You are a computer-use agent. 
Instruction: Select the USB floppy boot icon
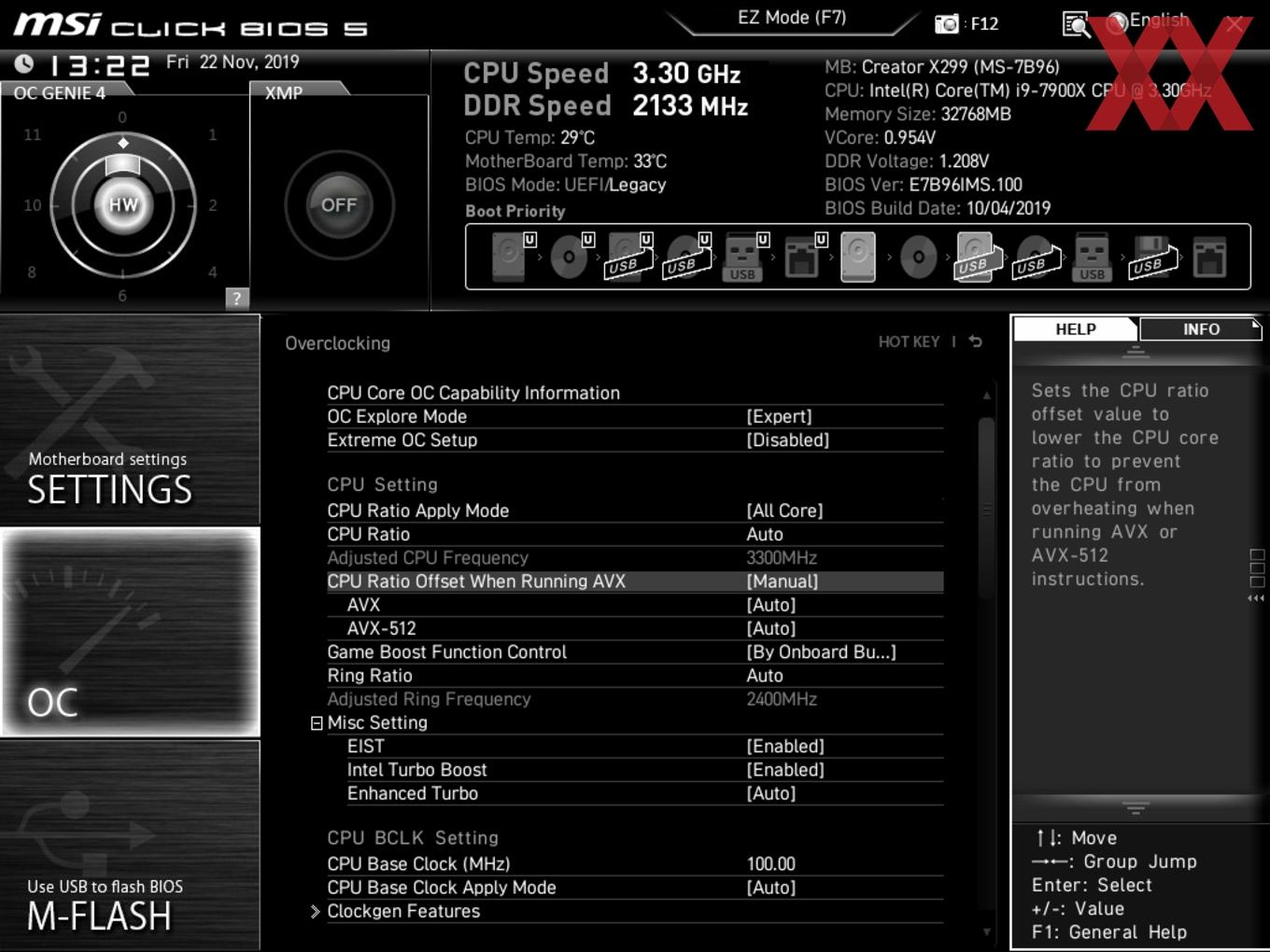click(1152, 257)
